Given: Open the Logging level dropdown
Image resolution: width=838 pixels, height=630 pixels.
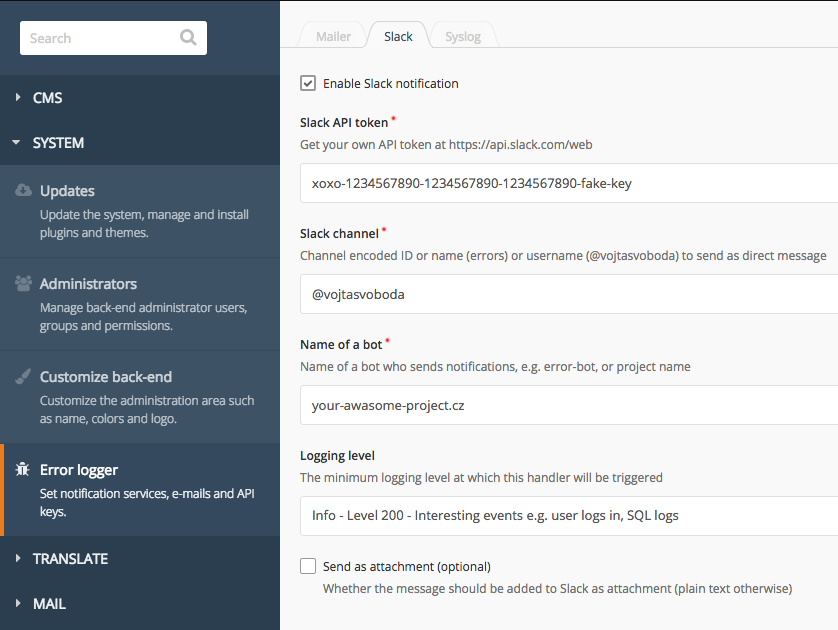Looking at the screenshot, I should [x=569, y=516].
